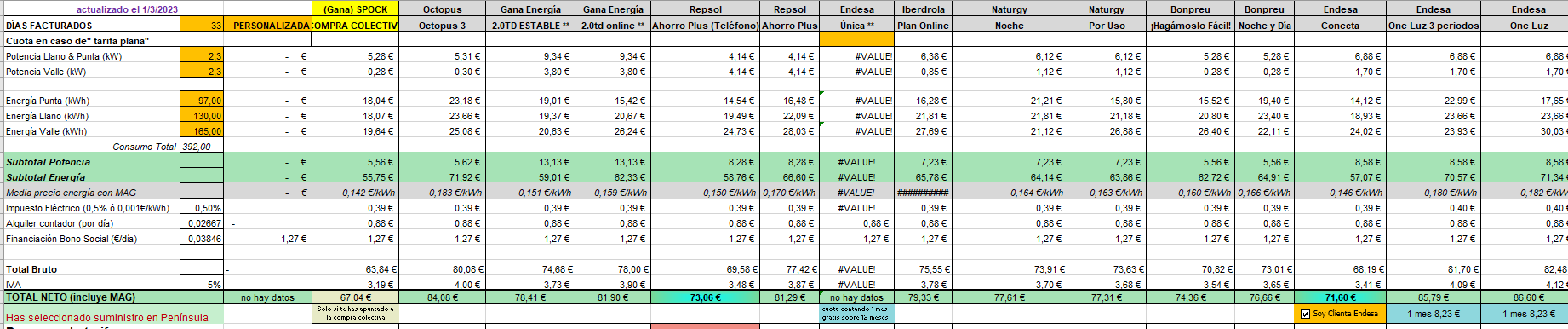Image resolution: width=1568 pixels, height=329 pixels.
Task: Edit Energía Valle consumption cell 165,00
Action: (202, 131)
